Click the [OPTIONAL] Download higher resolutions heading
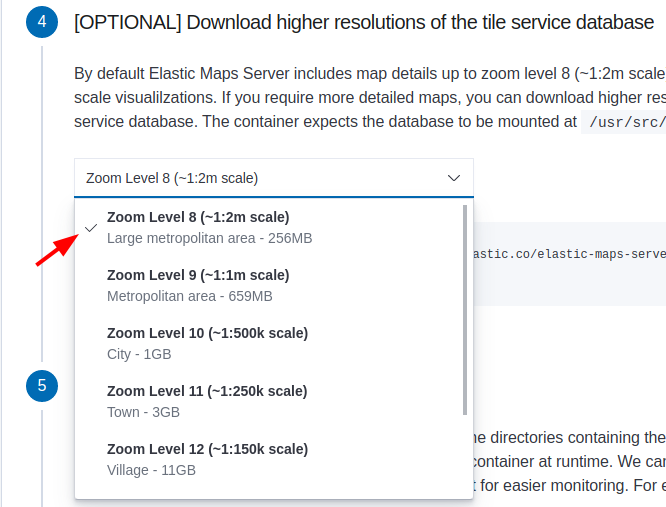Screen dimensions: 666x507 pos(364,22)
